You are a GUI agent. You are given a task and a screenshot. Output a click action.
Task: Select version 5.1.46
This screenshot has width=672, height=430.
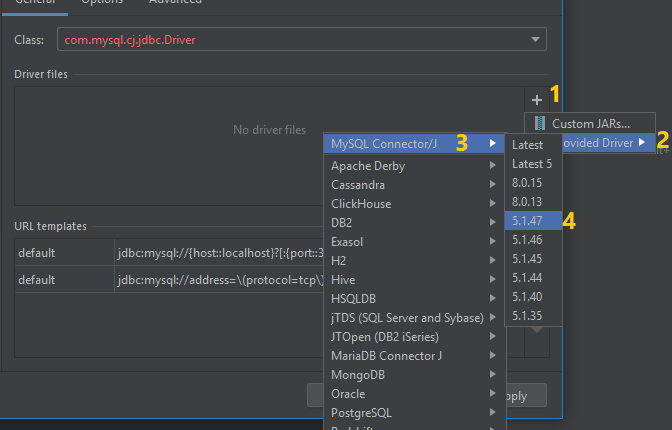tap(533, 240)
